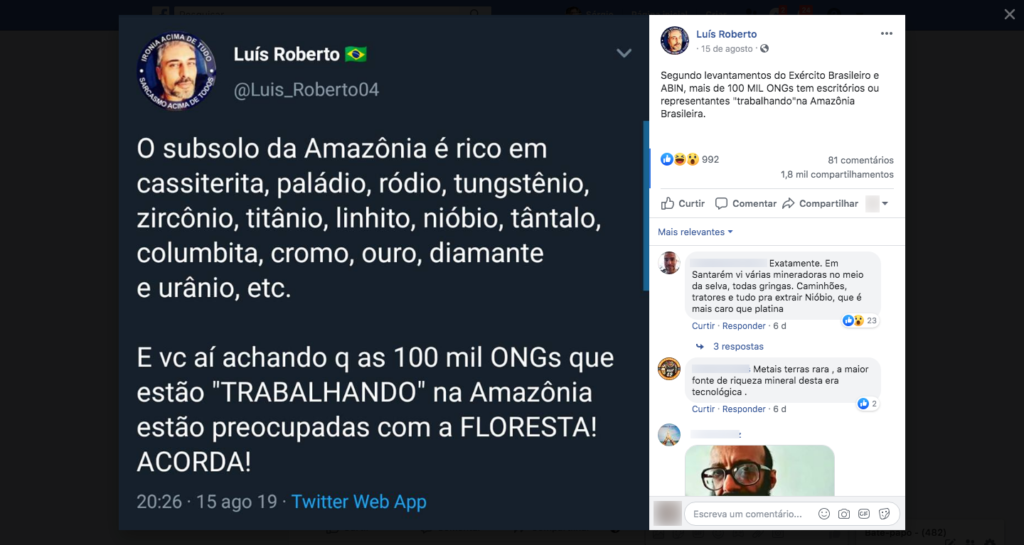Like the post with the Curtir button
Image resolution: width=1024 pixels, height=545 pixels.
coord(683,203)
